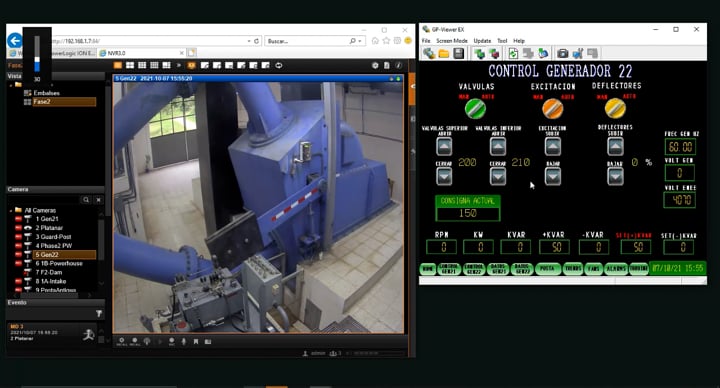
Task: Click the camera list search magnifier icon
Action: 86,200
